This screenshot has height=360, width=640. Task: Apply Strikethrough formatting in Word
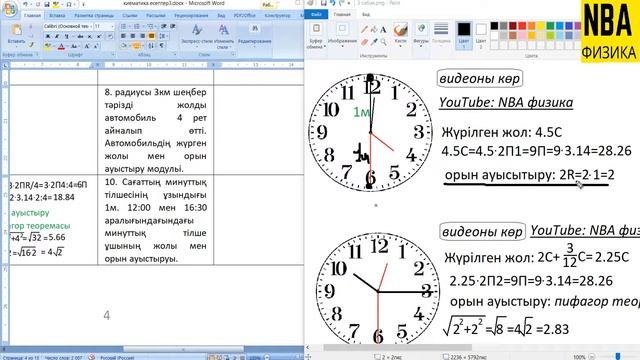click(x=80, y=36)
